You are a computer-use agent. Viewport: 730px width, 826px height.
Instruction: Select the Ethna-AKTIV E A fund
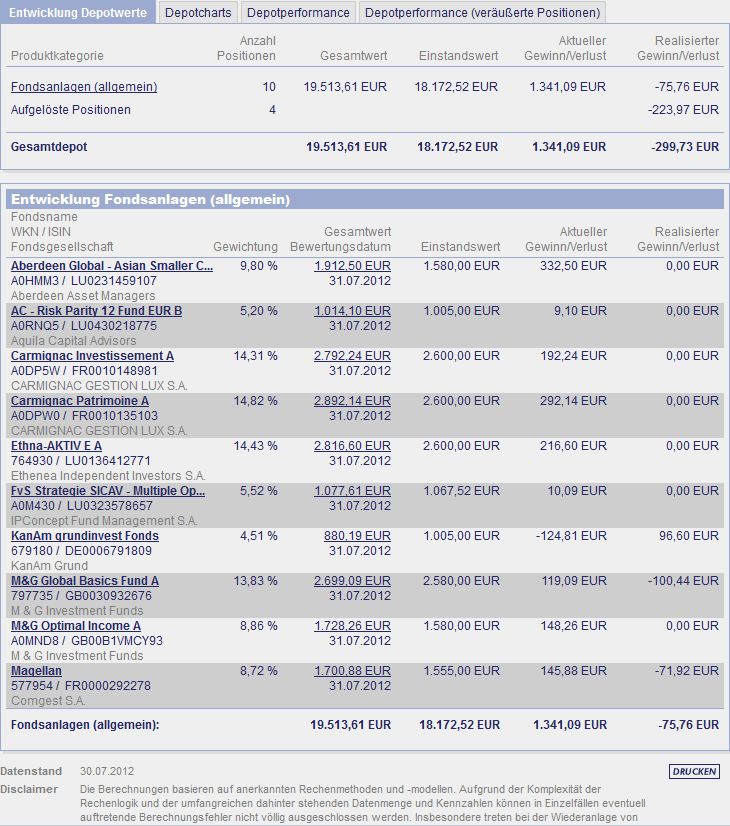[56, 446]
